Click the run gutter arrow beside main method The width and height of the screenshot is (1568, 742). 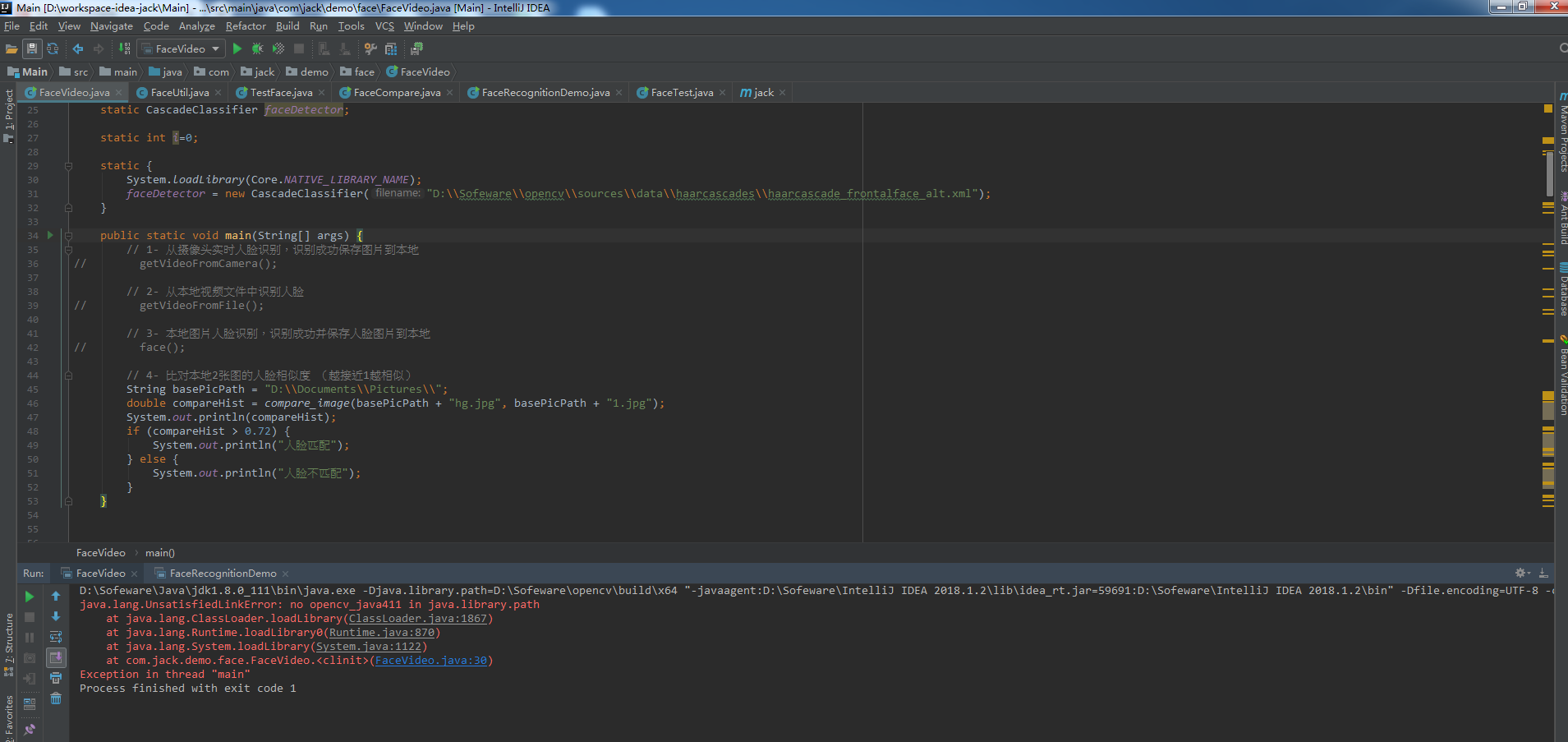point(50,236)
